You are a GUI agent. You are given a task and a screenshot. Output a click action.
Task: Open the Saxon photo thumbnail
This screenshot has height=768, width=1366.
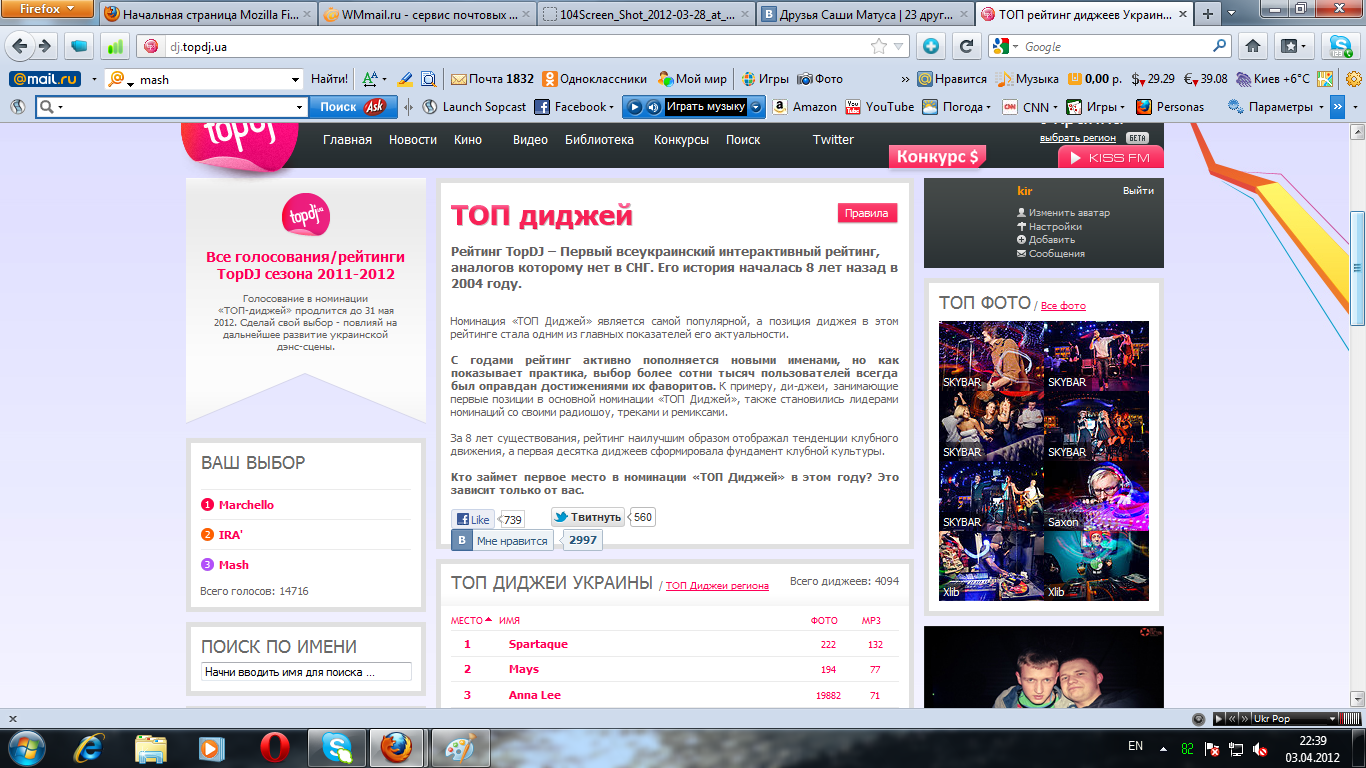coord(1096,496)
